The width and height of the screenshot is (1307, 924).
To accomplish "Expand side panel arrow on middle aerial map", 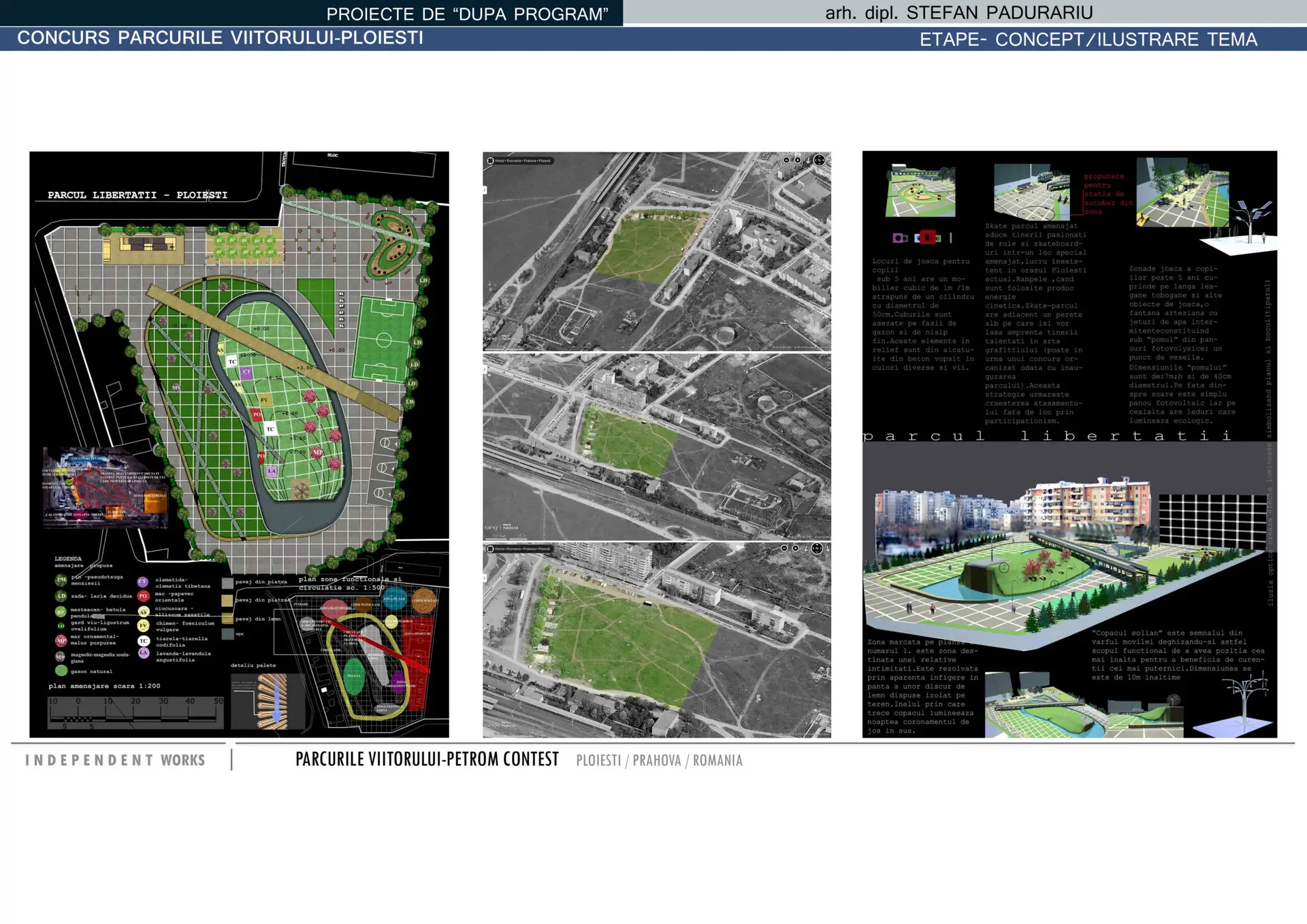I will (485, 369).
